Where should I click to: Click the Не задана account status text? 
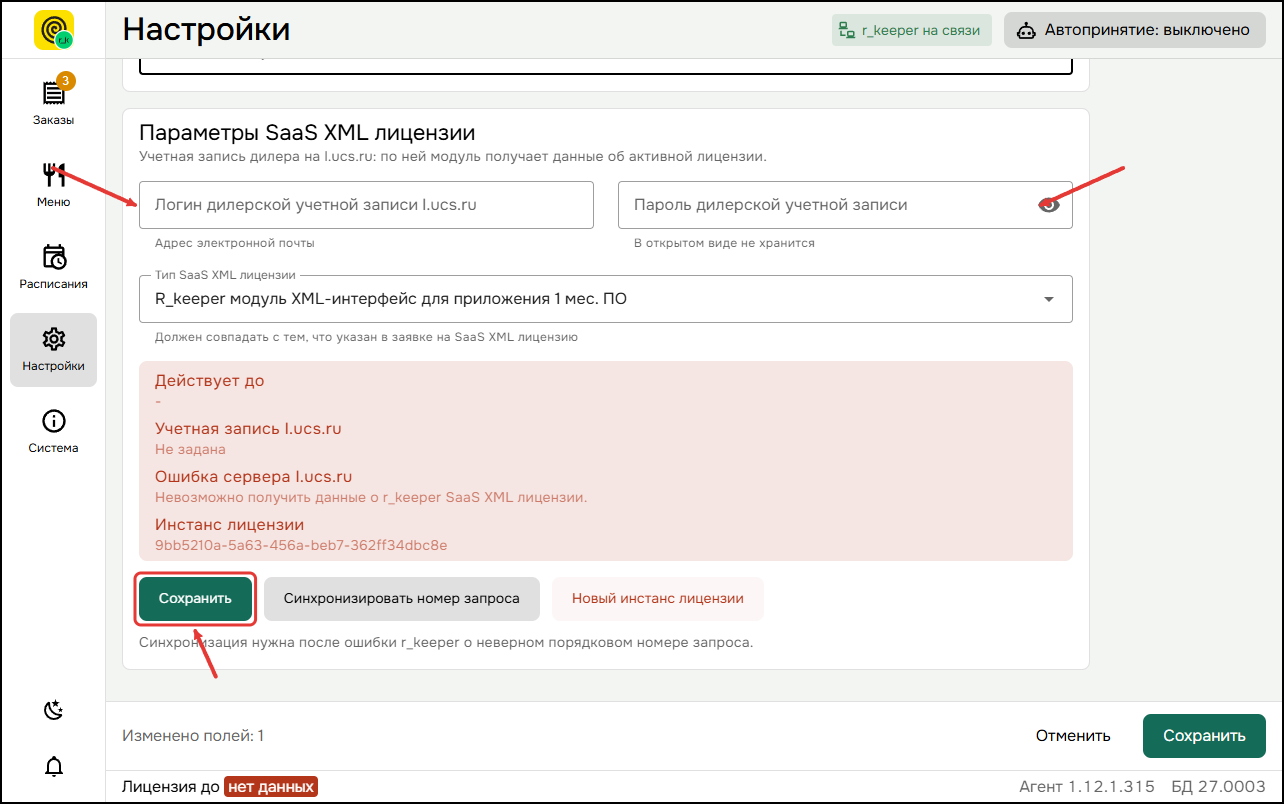pyautogui.click(x=190, y=450)
